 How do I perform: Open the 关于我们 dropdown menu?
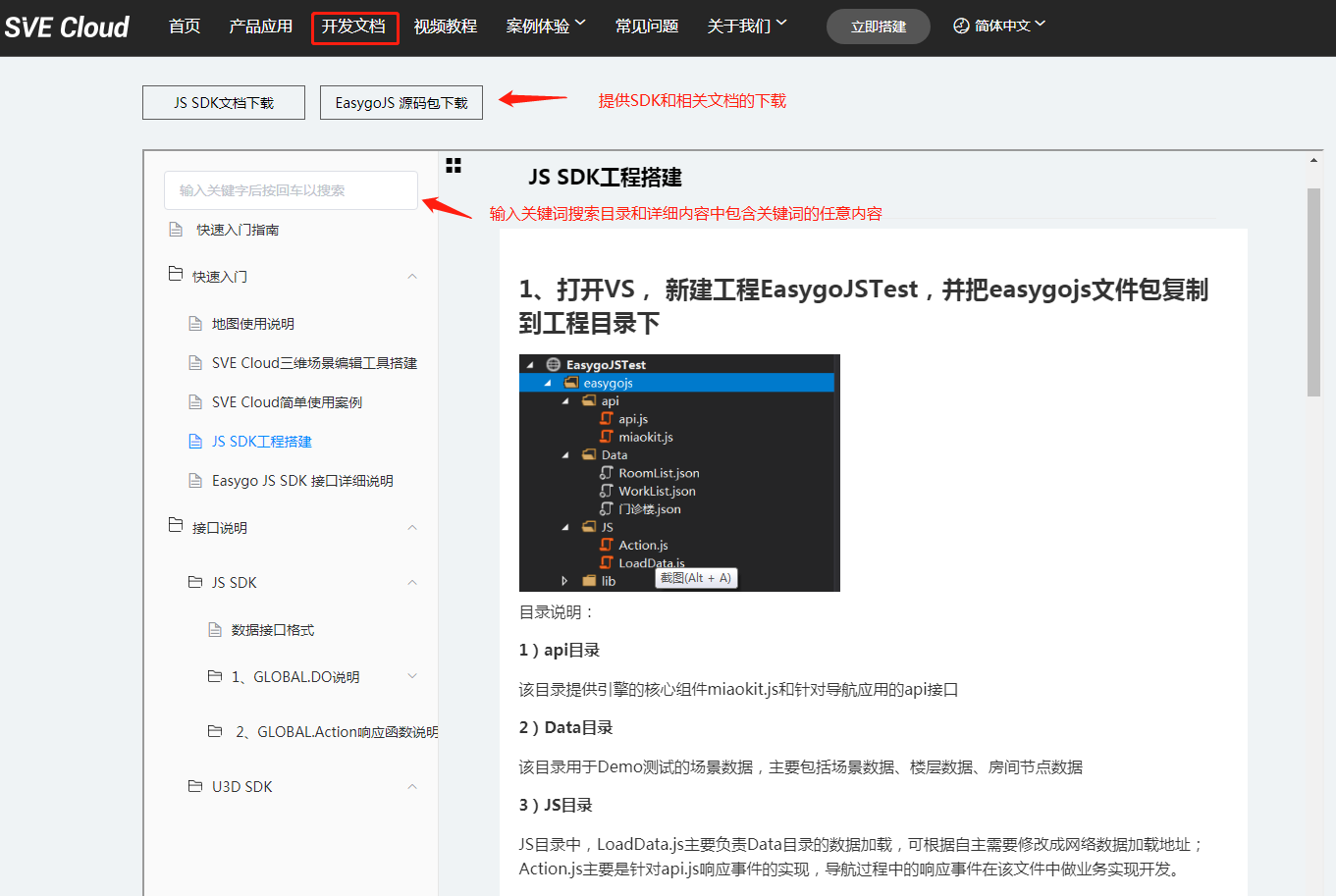746,26
